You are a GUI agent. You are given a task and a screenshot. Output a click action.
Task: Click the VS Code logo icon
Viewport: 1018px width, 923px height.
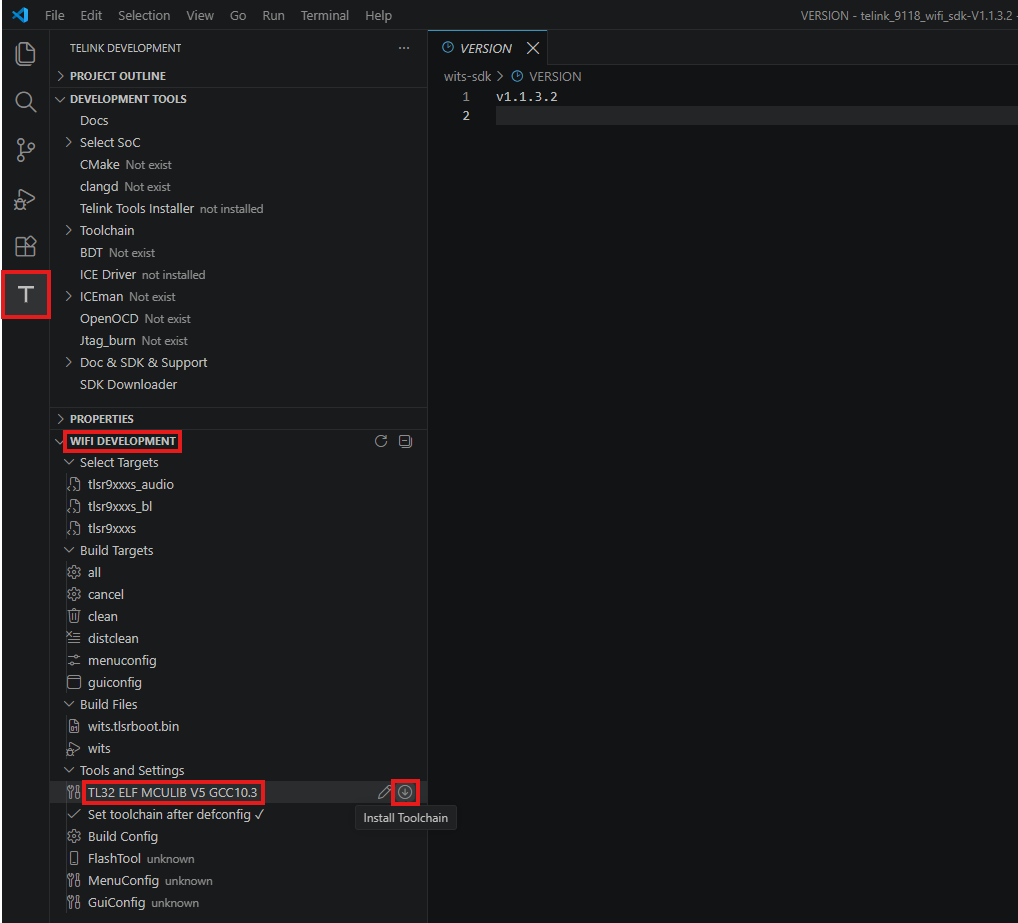[x=20, y=15]
